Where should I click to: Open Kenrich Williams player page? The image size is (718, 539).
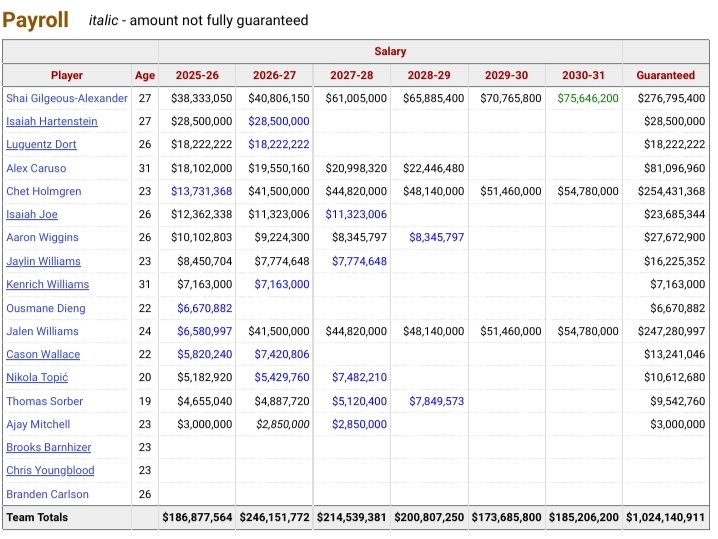pyautogui.click(x=48, y=284)
